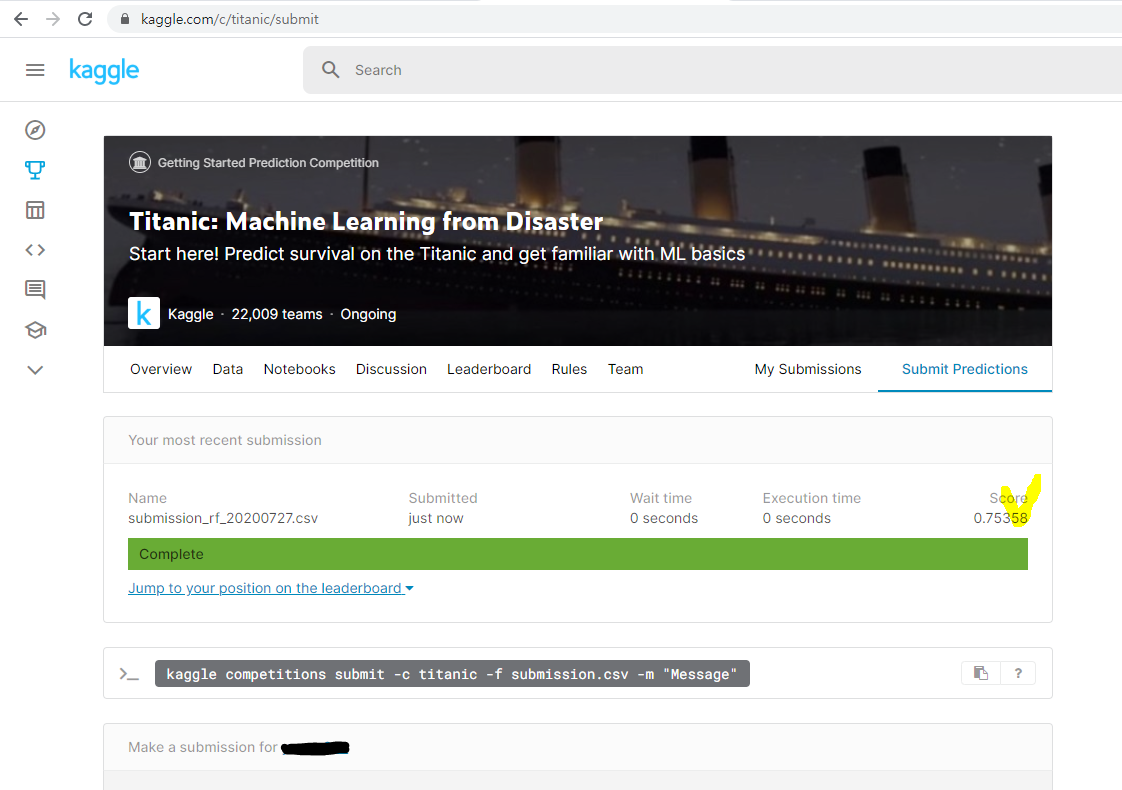
Task: Click the terminal prompt icon
Action: pos(129,674)
